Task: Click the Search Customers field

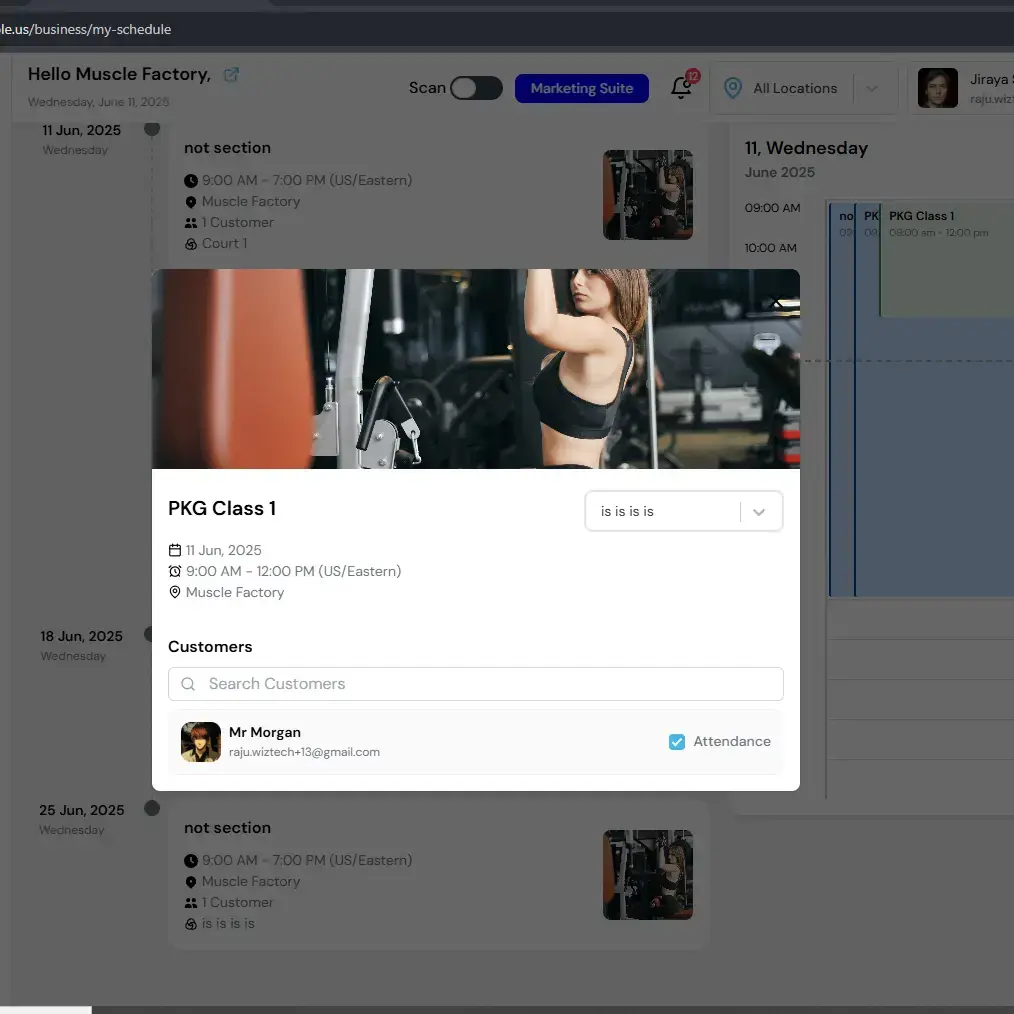Action: click(x=490, y=684)
